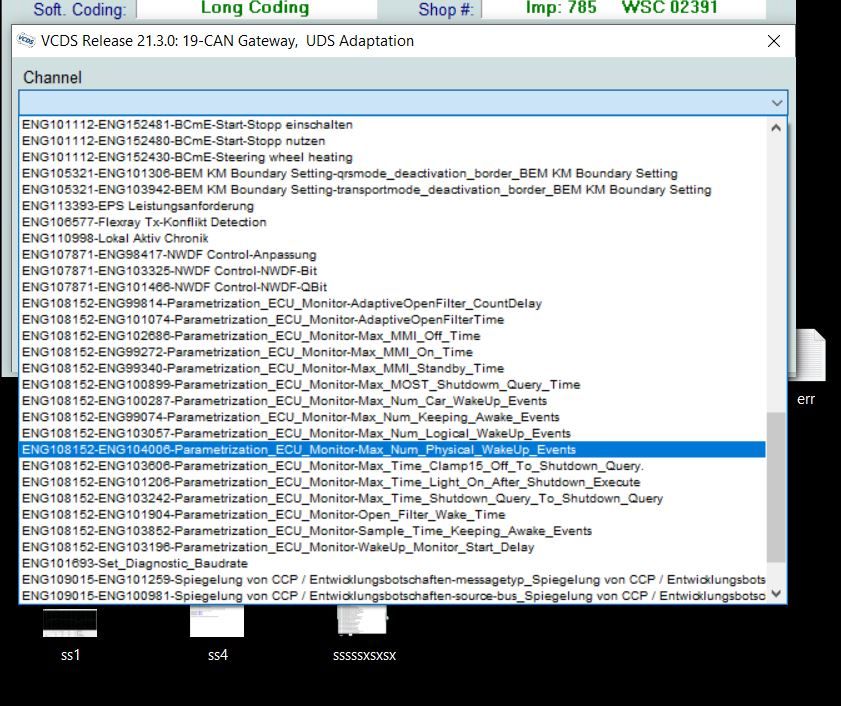Select Max_MMI_Off_Time channel
The height and width of the screenshot is (706, 841).
point(392,336)
